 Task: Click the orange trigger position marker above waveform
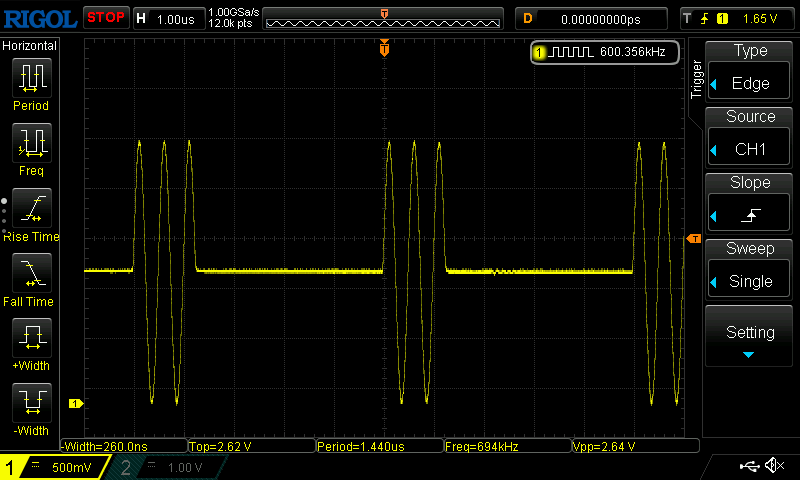pyautogui.click(x=384, y=48)
